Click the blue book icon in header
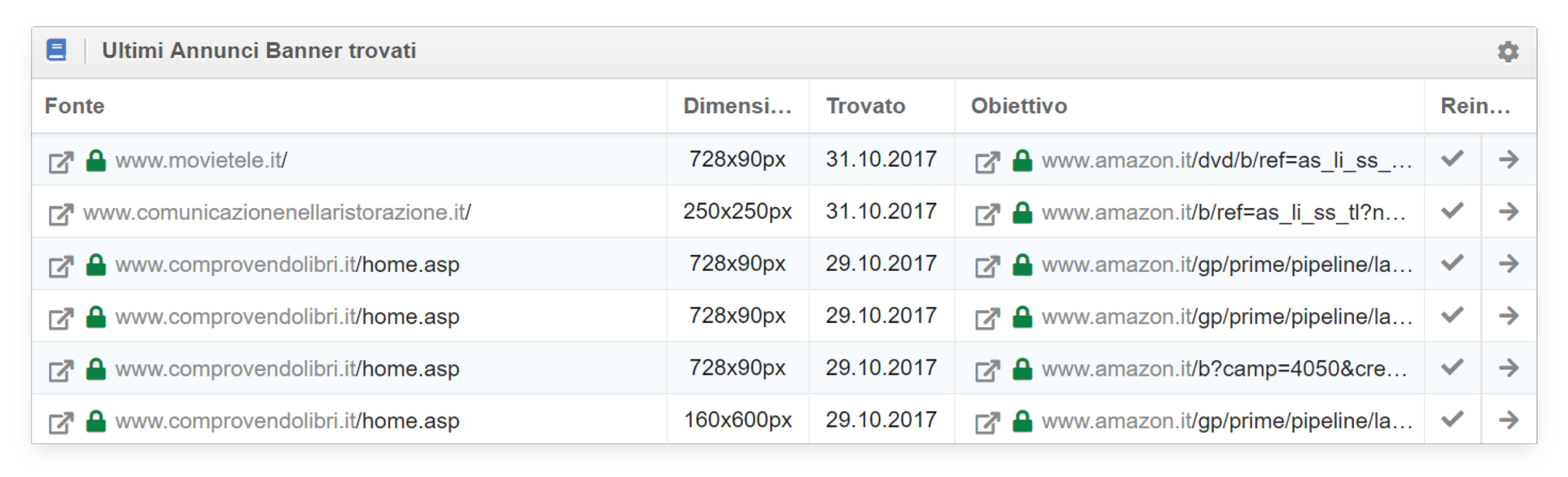This screenshot has height=477, width=1568. click(x=56, y=50)
